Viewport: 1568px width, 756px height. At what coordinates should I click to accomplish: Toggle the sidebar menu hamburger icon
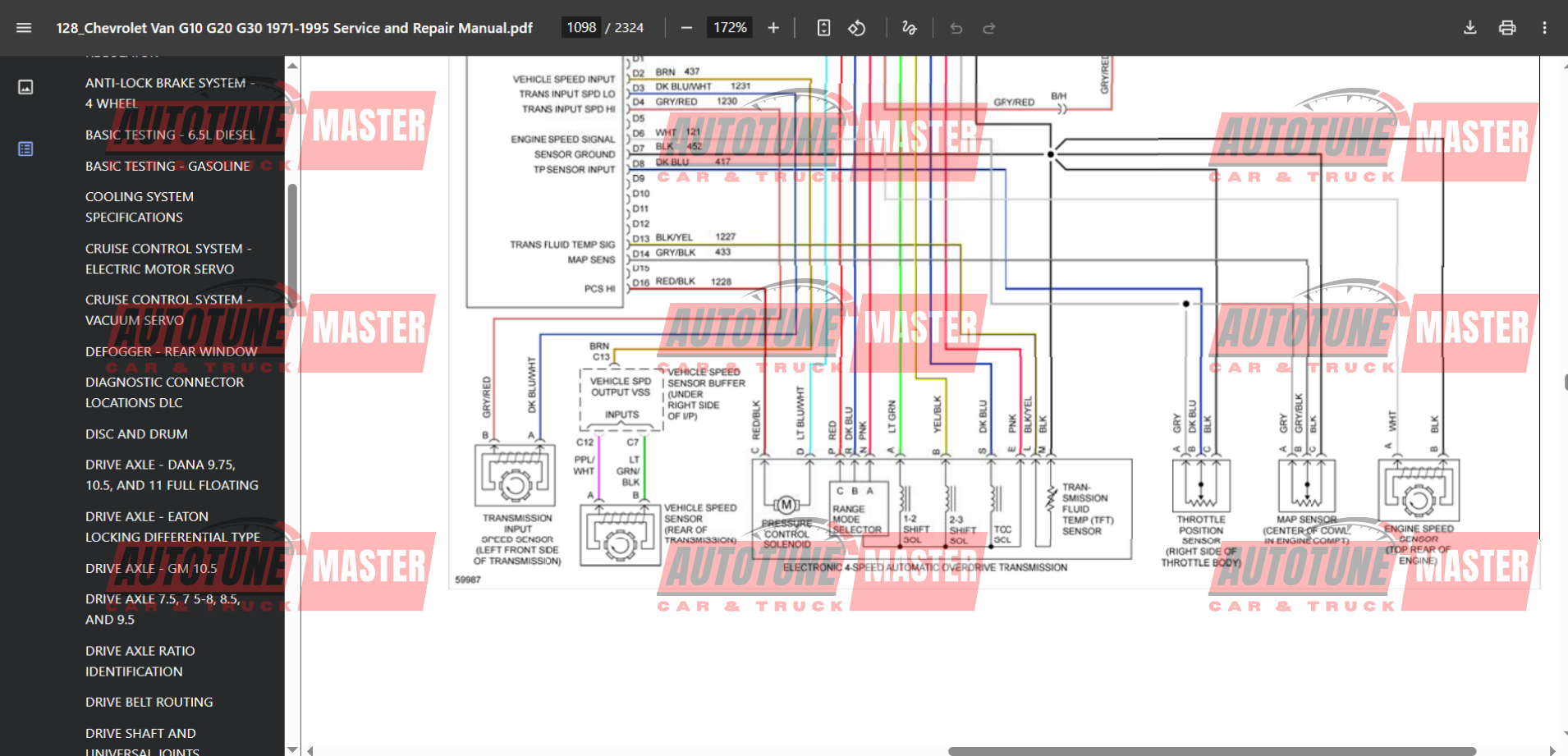click(x=24, y=28)
